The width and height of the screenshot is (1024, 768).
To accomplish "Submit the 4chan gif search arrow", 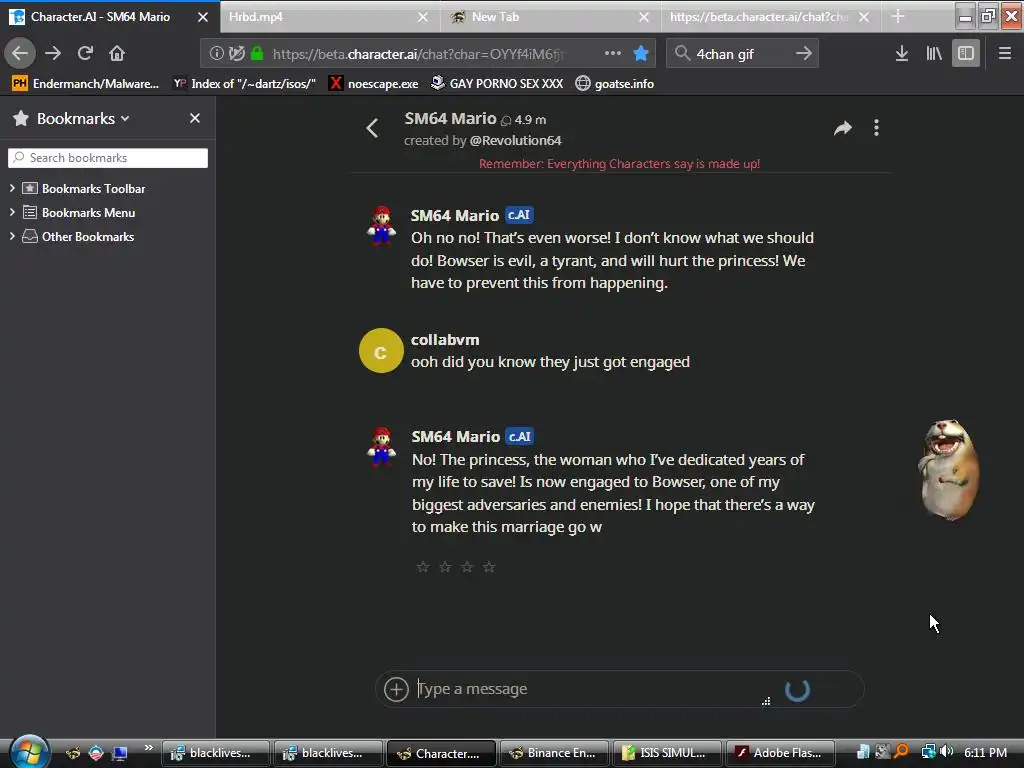I will click(804, 53).
